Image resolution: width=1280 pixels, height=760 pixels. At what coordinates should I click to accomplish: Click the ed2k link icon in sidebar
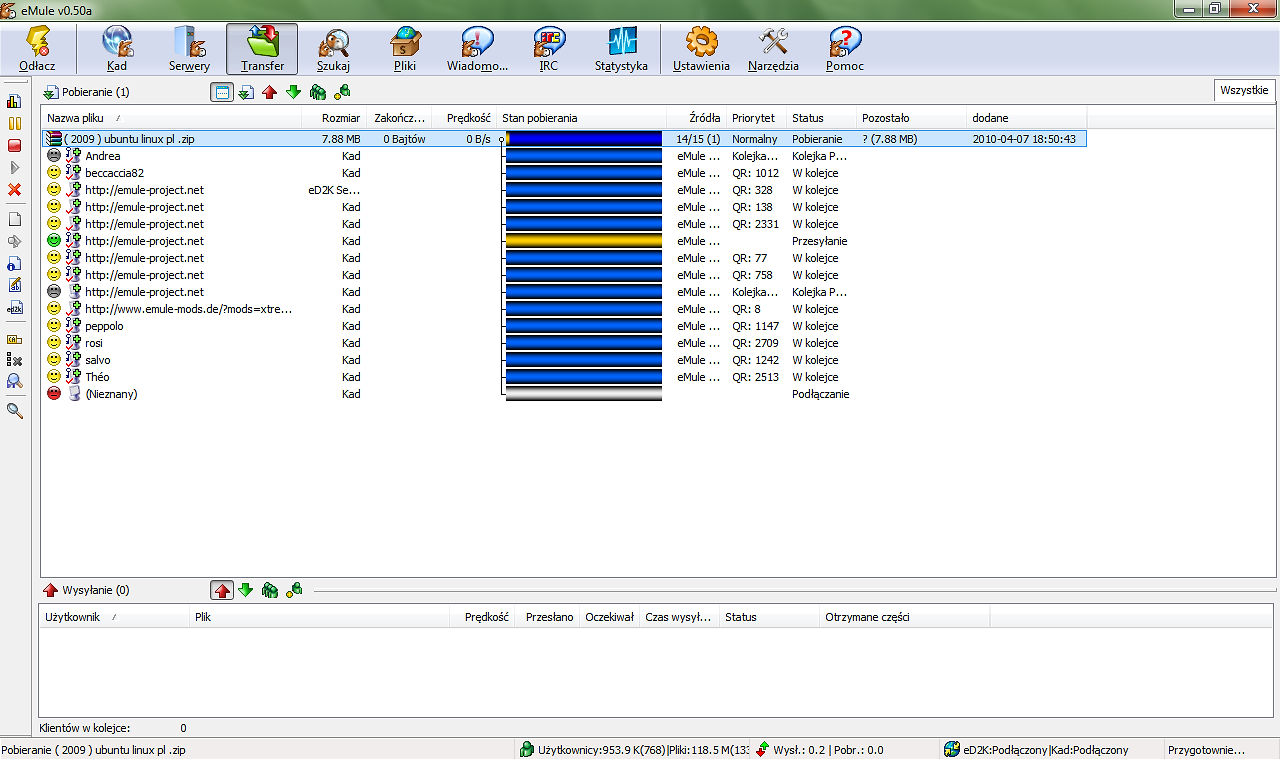[x=15, y=309]
